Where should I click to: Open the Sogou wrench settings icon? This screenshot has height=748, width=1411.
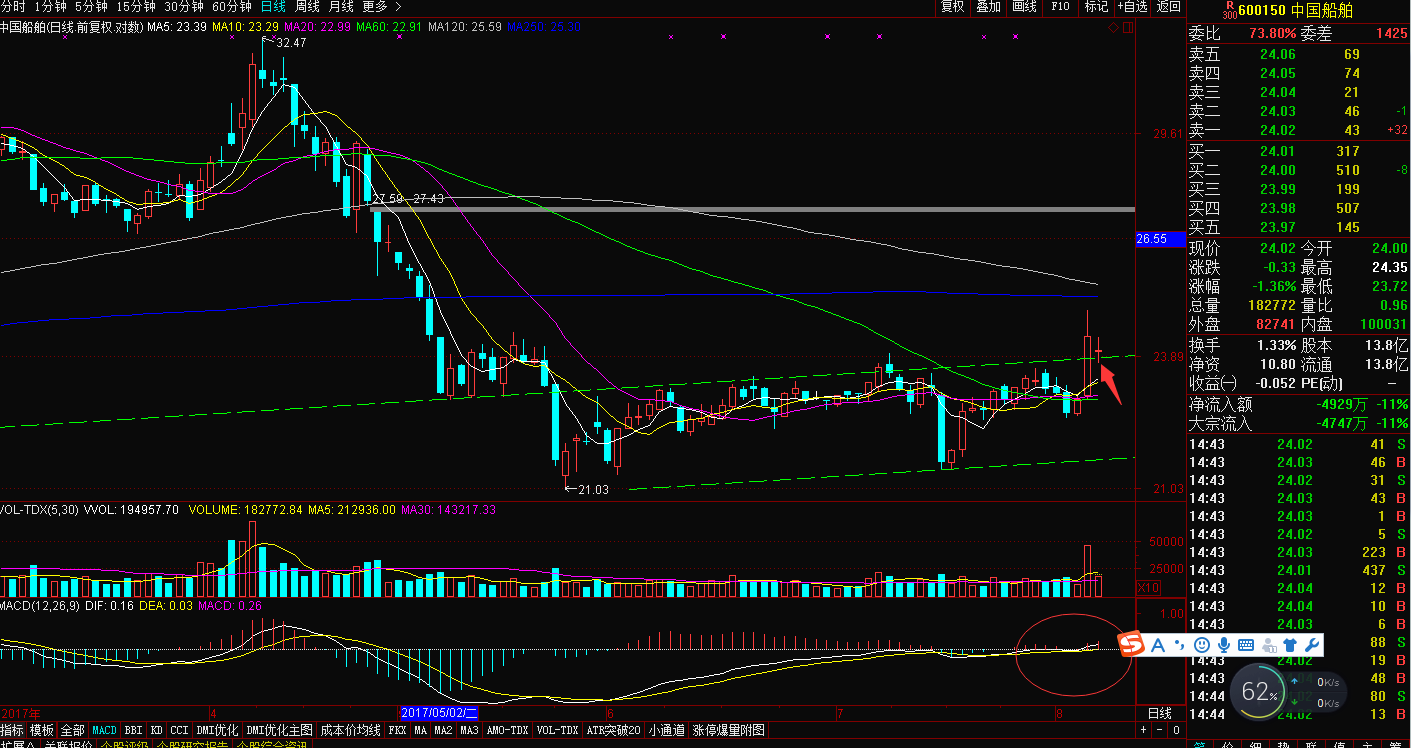point(1311,645)
